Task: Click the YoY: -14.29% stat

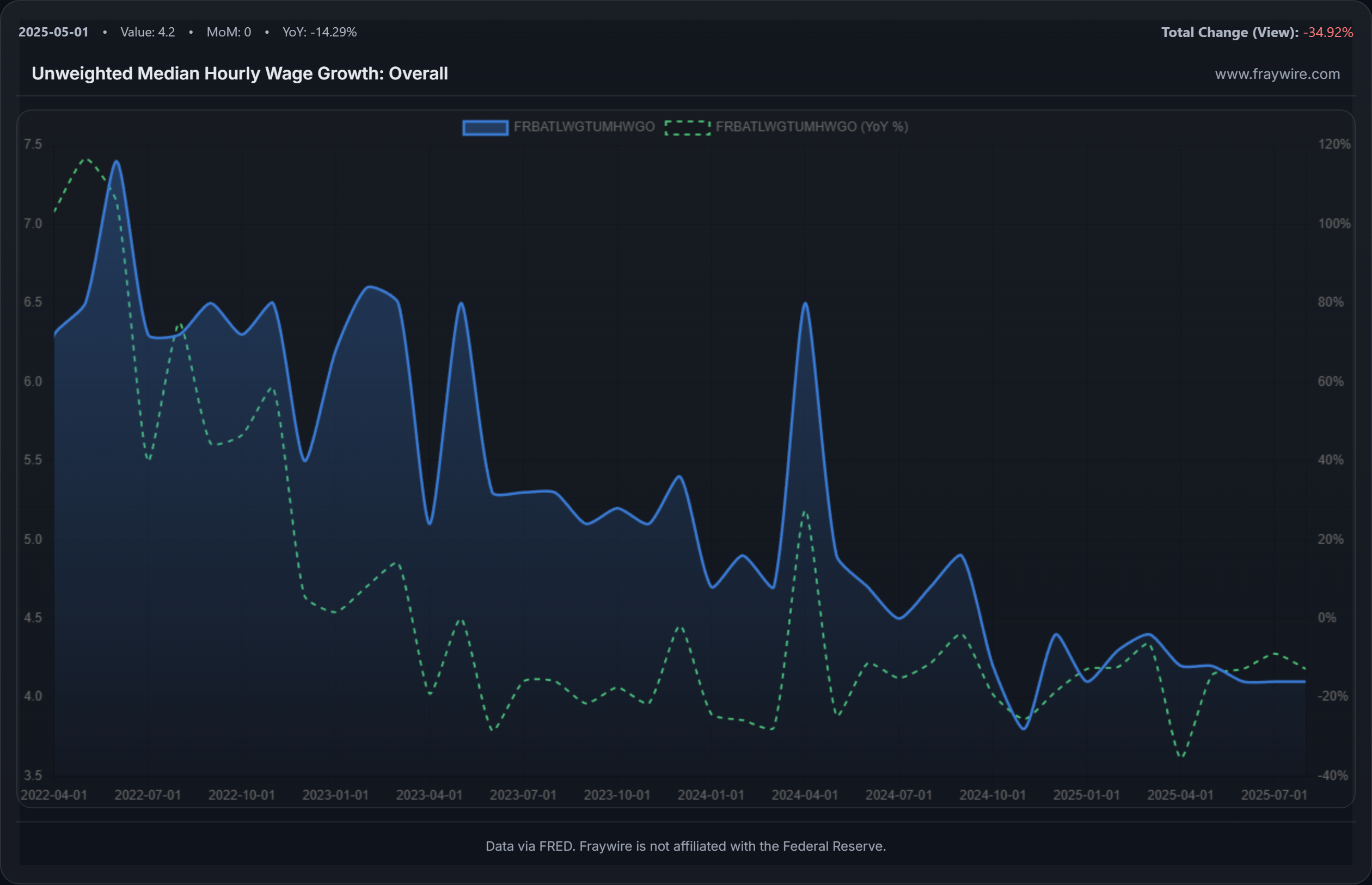Action: pyautogui.click(x=320, y=32)
